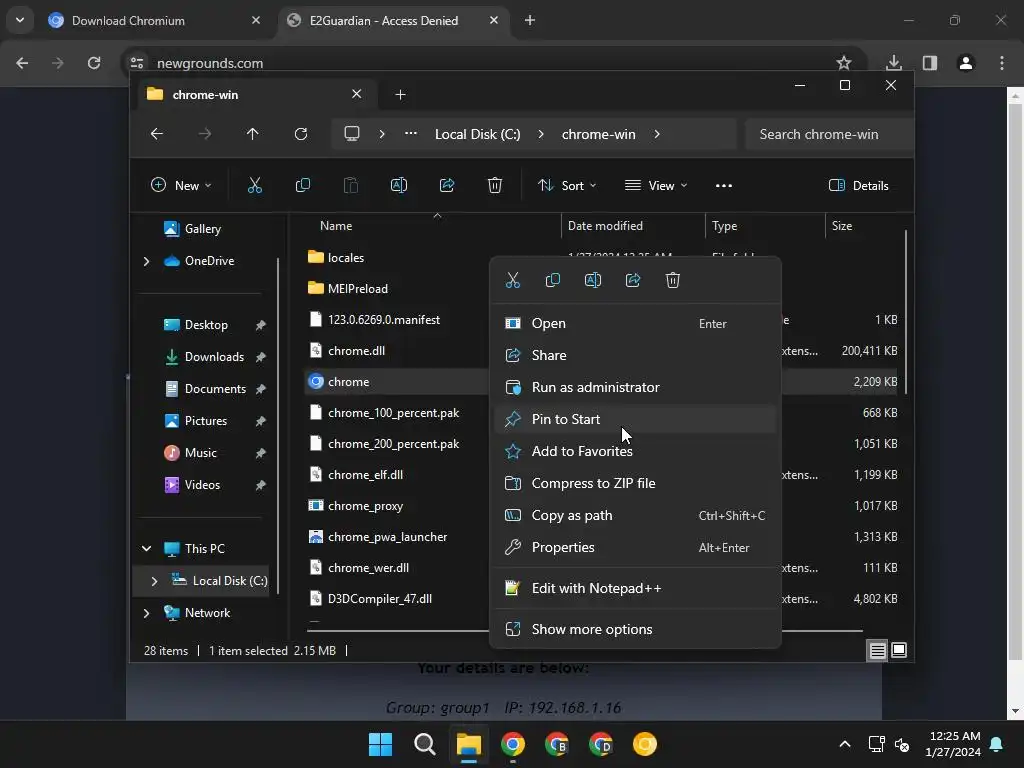Bookmark this page with star icon
The image size is (1024, 768).
[x=844, y=63]
